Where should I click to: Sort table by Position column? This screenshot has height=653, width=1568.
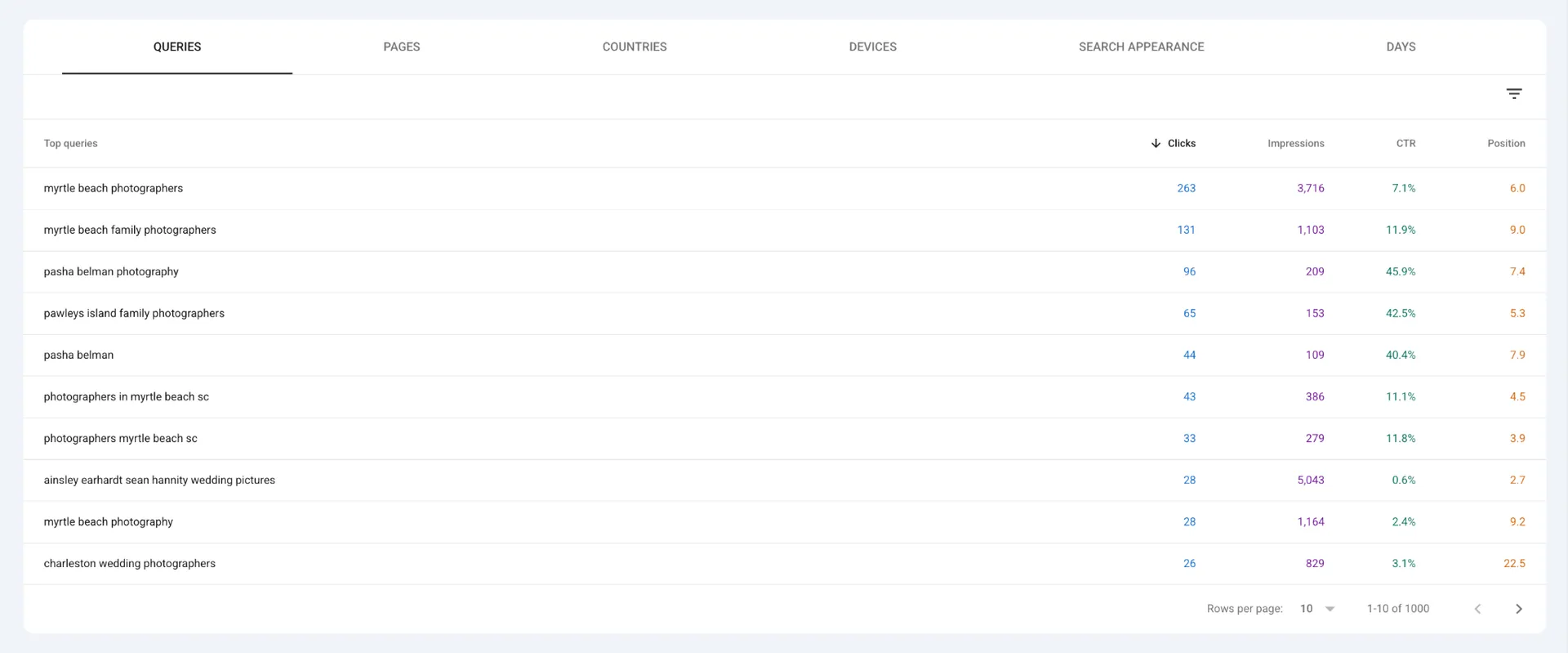[x=1506, y=143]
